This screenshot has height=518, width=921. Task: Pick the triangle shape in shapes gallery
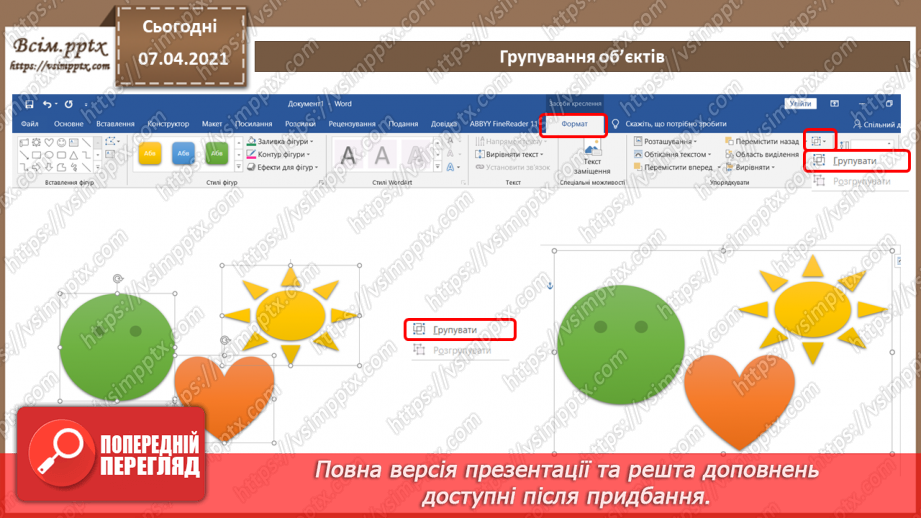(x=73, y=155)
